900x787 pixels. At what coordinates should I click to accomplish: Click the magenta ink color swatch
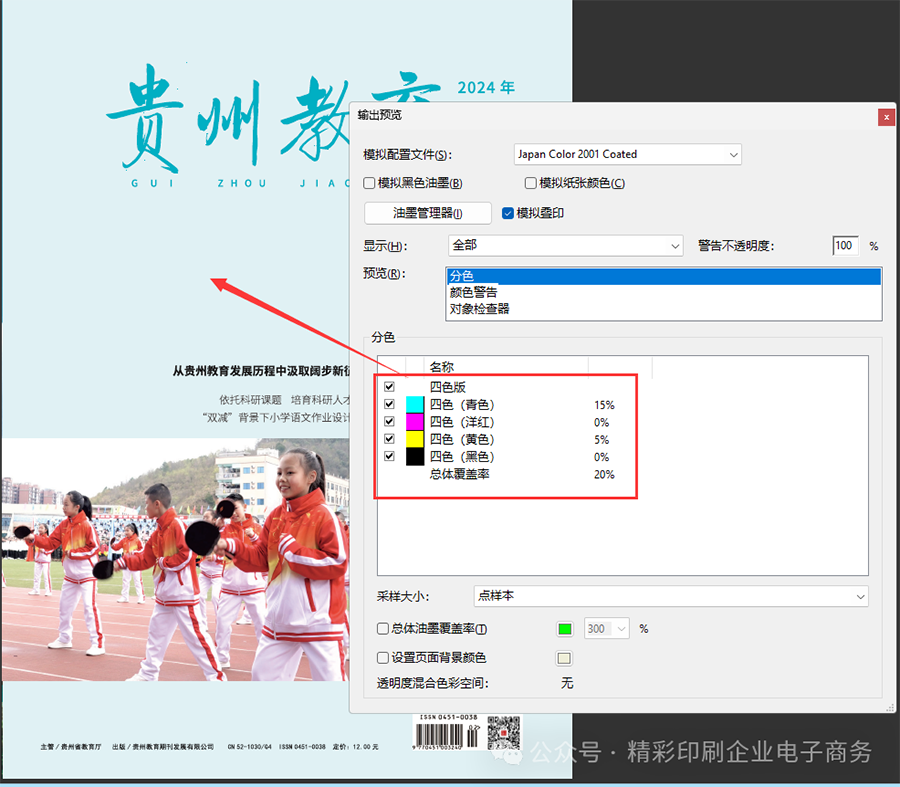[x=416, y=422]
